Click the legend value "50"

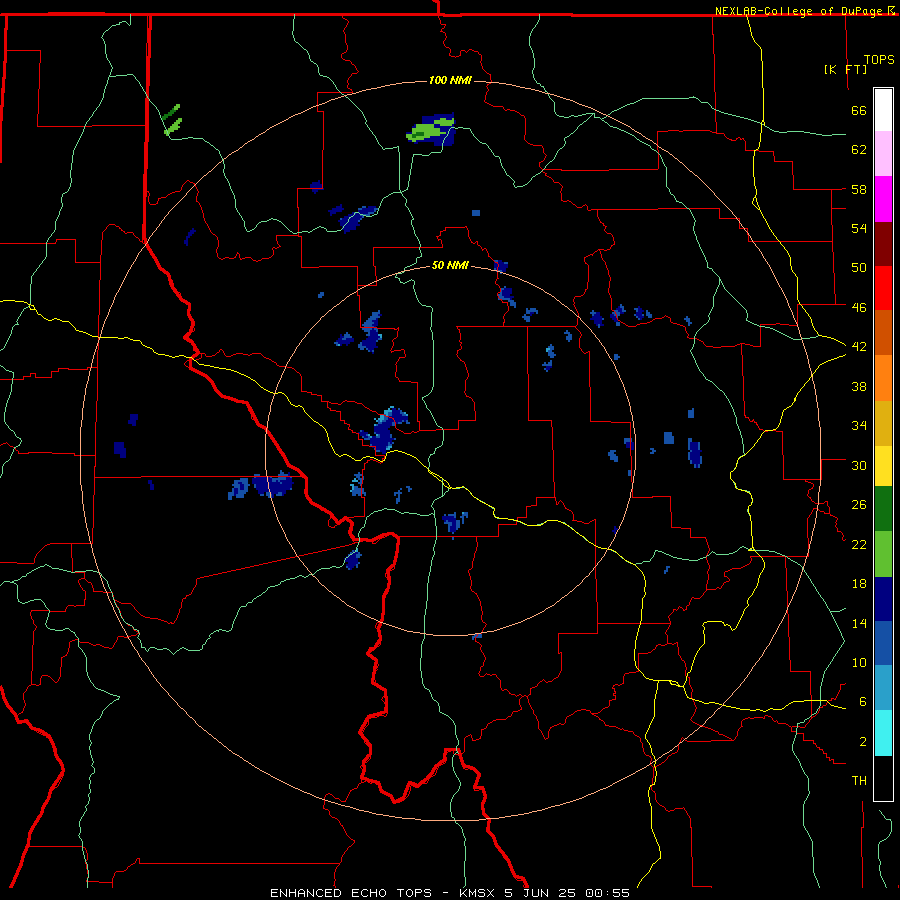(x=859, y=268)
